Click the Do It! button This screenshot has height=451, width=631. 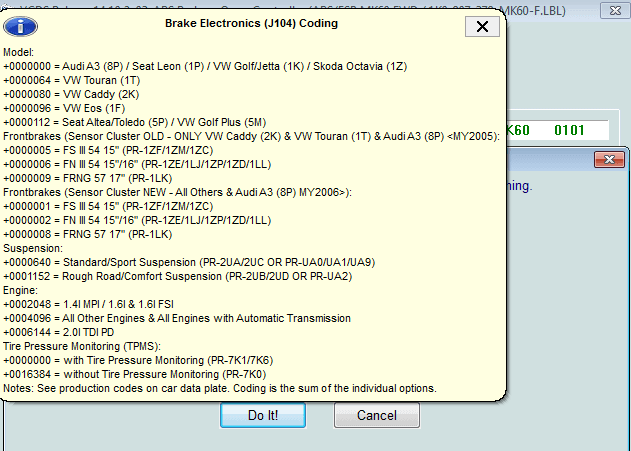[x=263, y=415]
